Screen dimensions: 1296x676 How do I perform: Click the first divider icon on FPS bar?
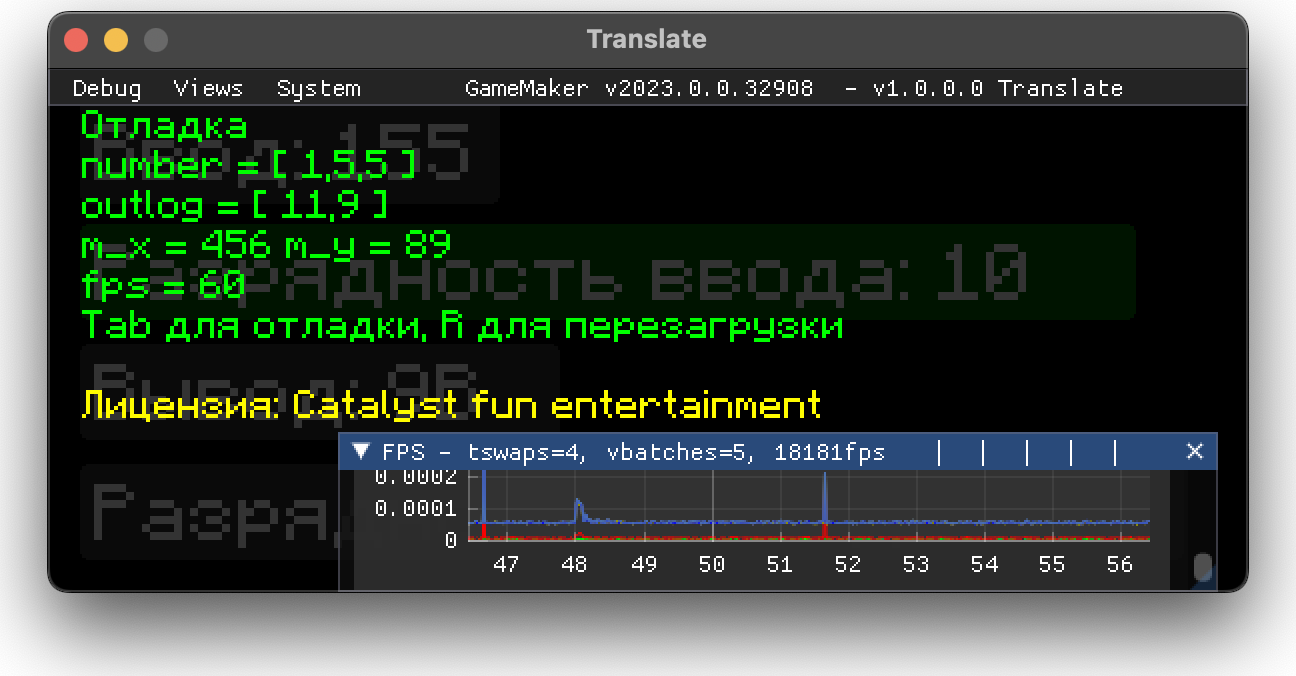click(938, 451)
